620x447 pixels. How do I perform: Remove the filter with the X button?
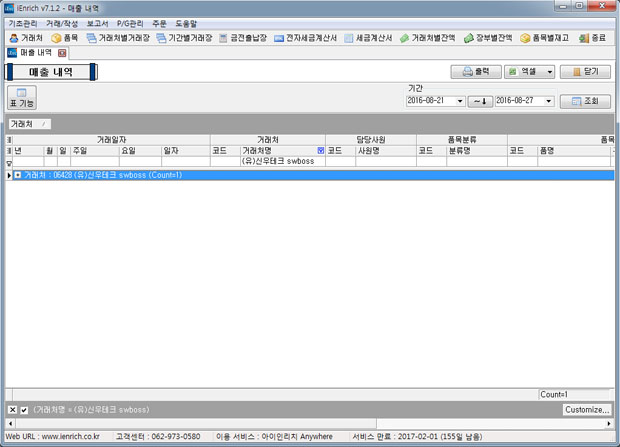pyautogui.click(x=12, y=410)
